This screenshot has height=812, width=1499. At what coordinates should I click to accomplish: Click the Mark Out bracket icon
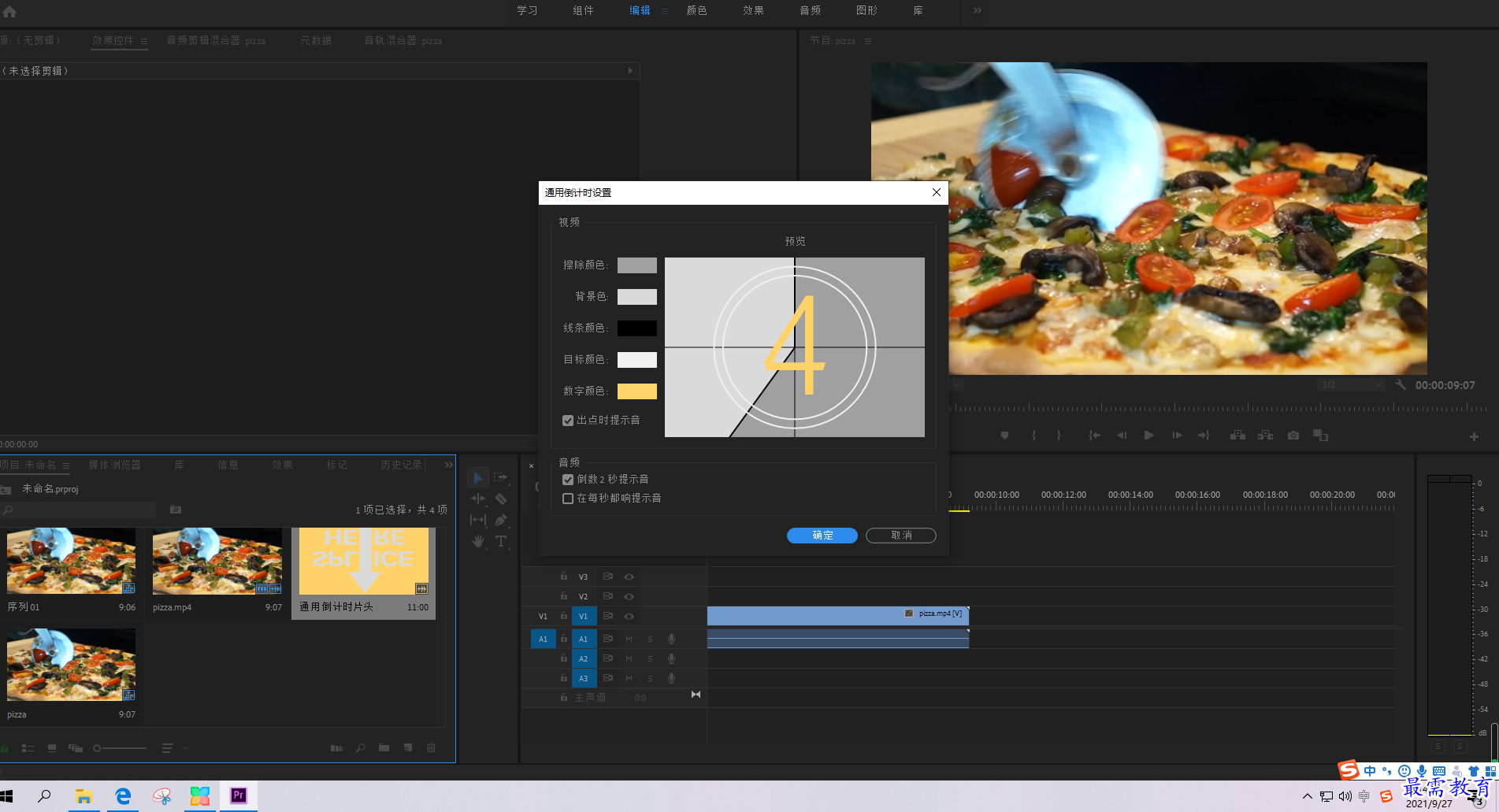pos(1059,436)
